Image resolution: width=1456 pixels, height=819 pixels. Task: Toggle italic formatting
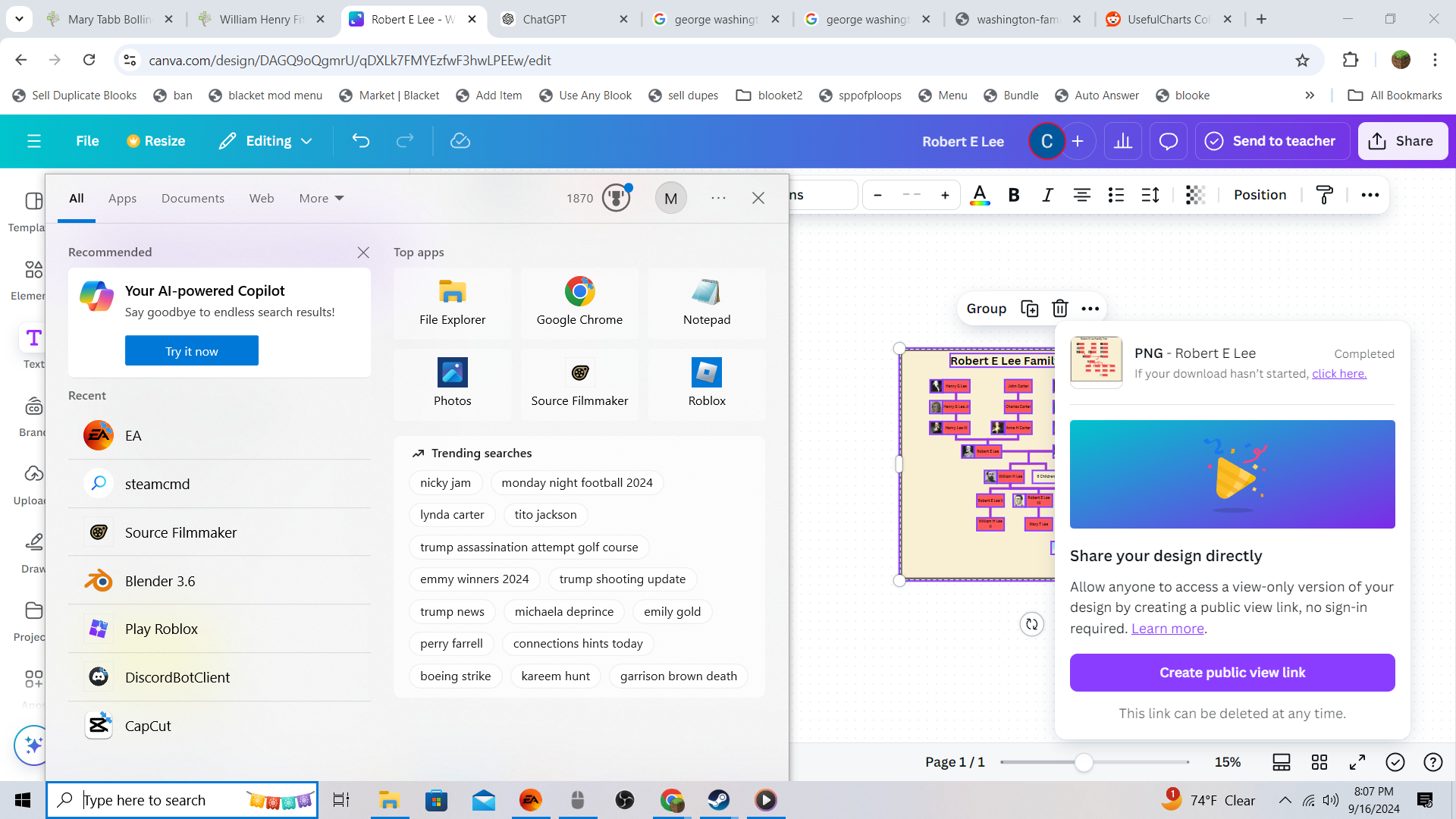point(1047,195)
